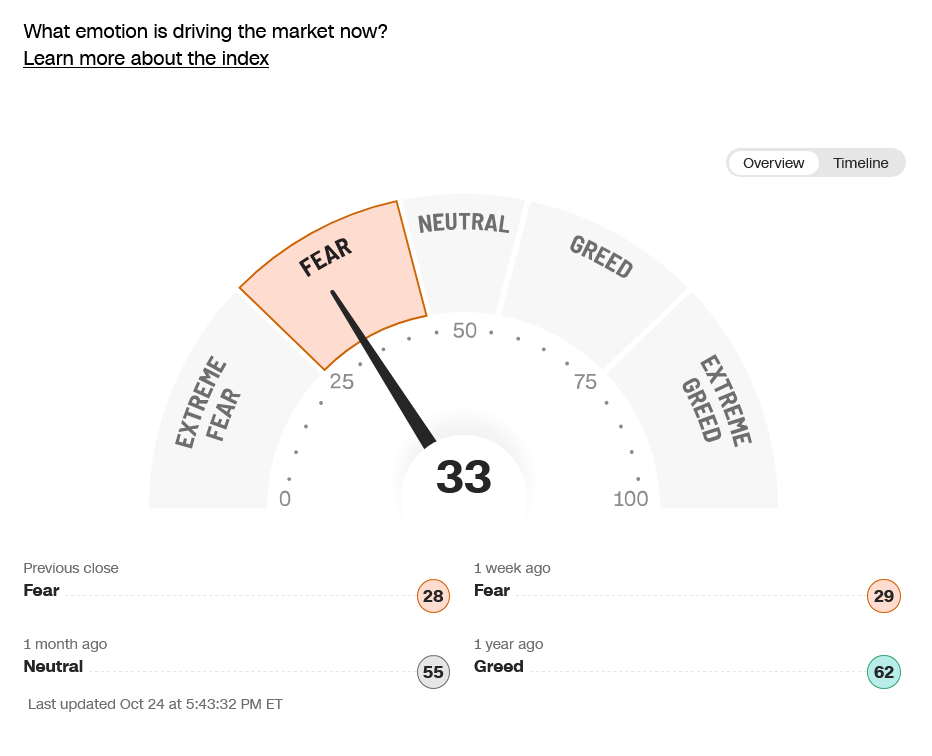Click the 1 month ago badge 55

pyautogui.click(x=433, y=672)
